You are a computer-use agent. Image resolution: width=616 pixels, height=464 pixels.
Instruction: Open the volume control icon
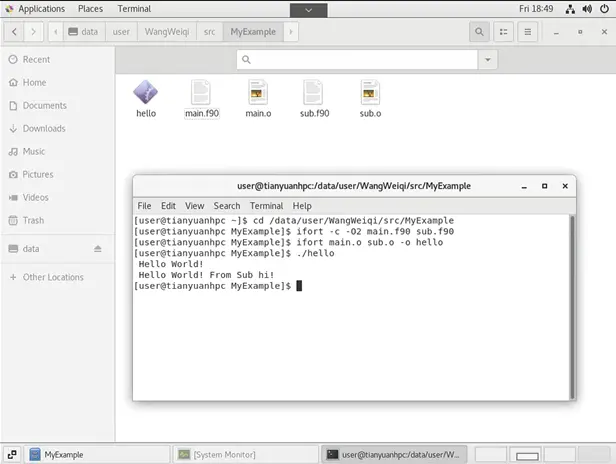(587, 9)
